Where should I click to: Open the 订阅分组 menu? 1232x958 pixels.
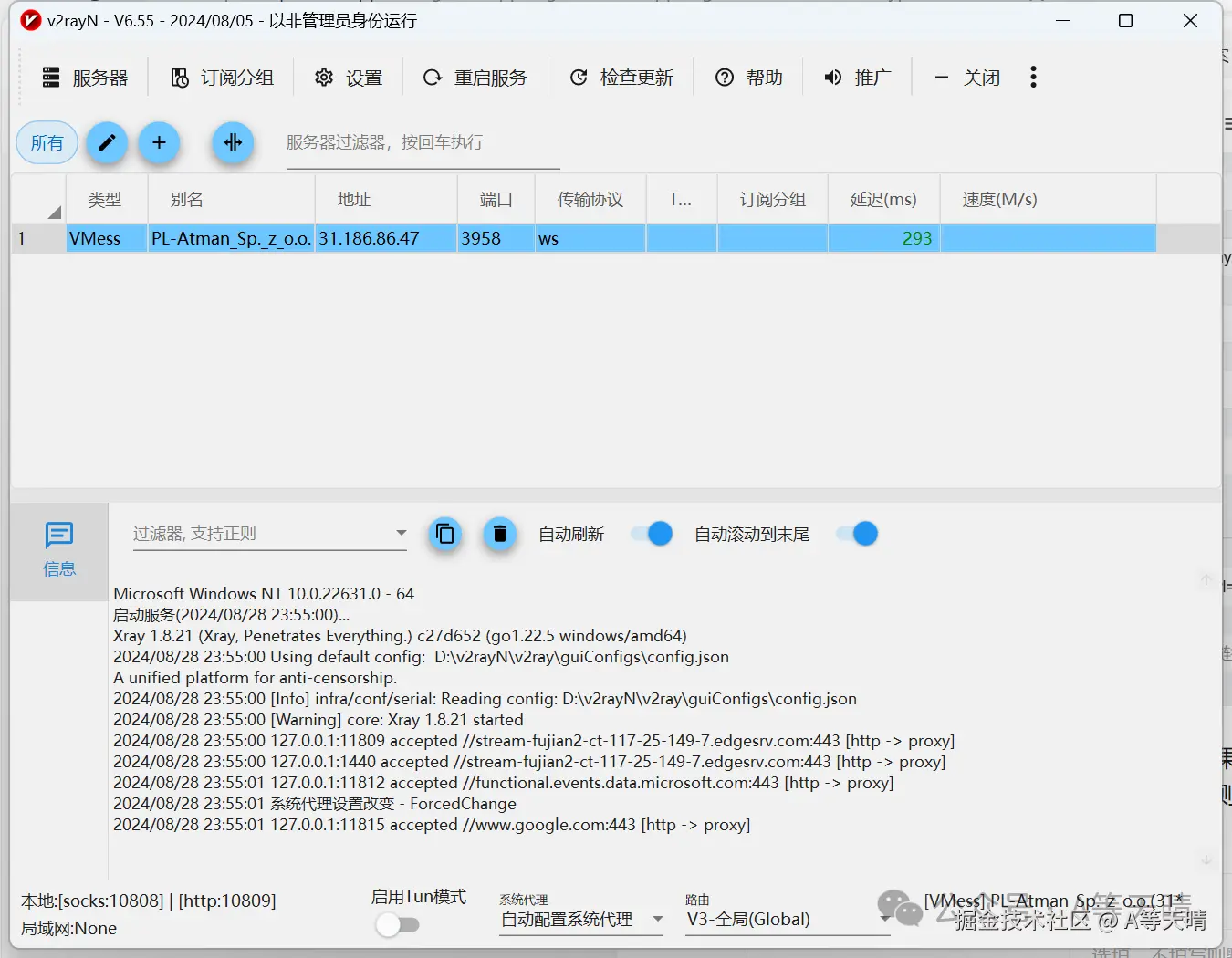(x=222, y=78)
